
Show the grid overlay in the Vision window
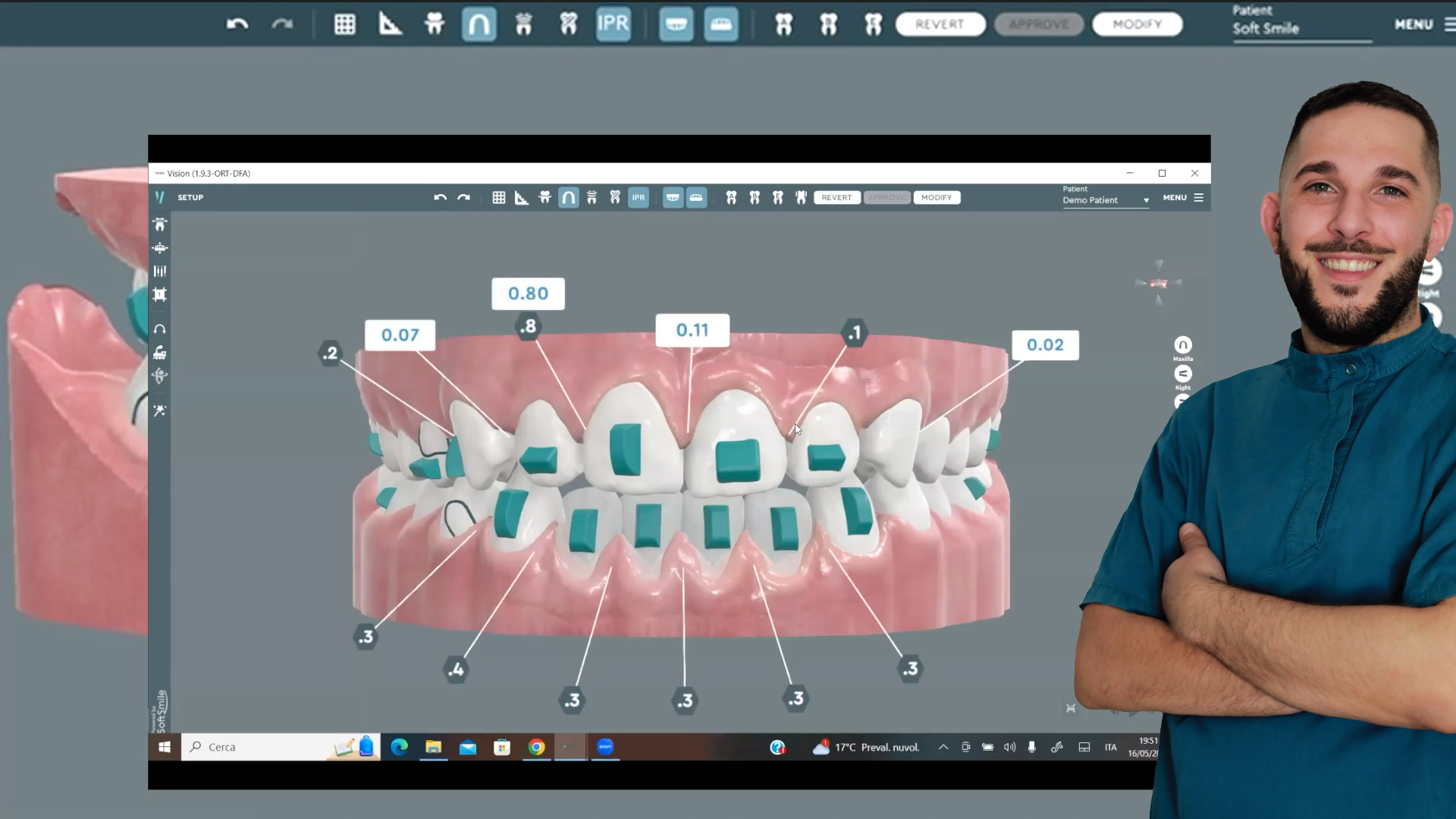498,197
